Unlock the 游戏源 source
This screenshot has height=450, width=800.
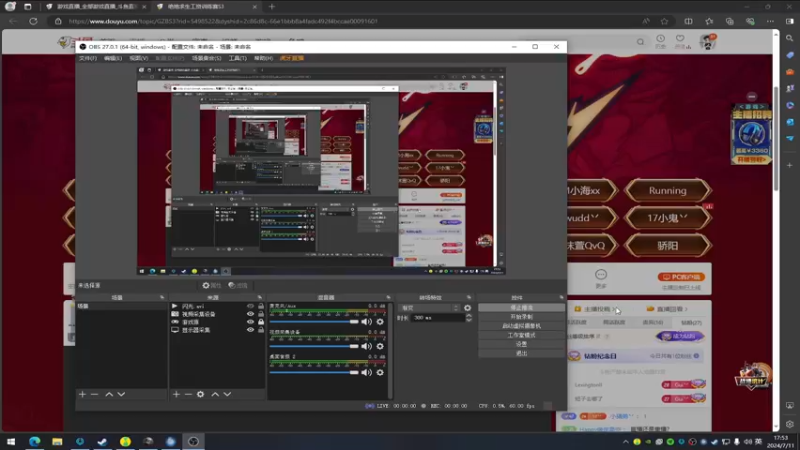pos(261,322)
